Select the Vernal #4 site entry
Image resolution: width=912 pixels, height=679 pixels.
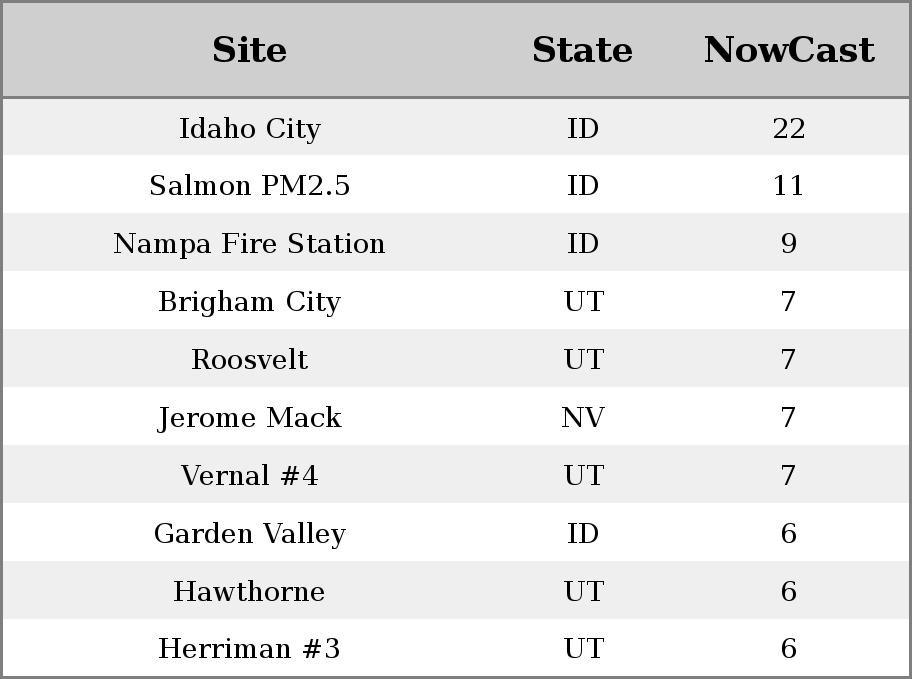click(250, 475)
